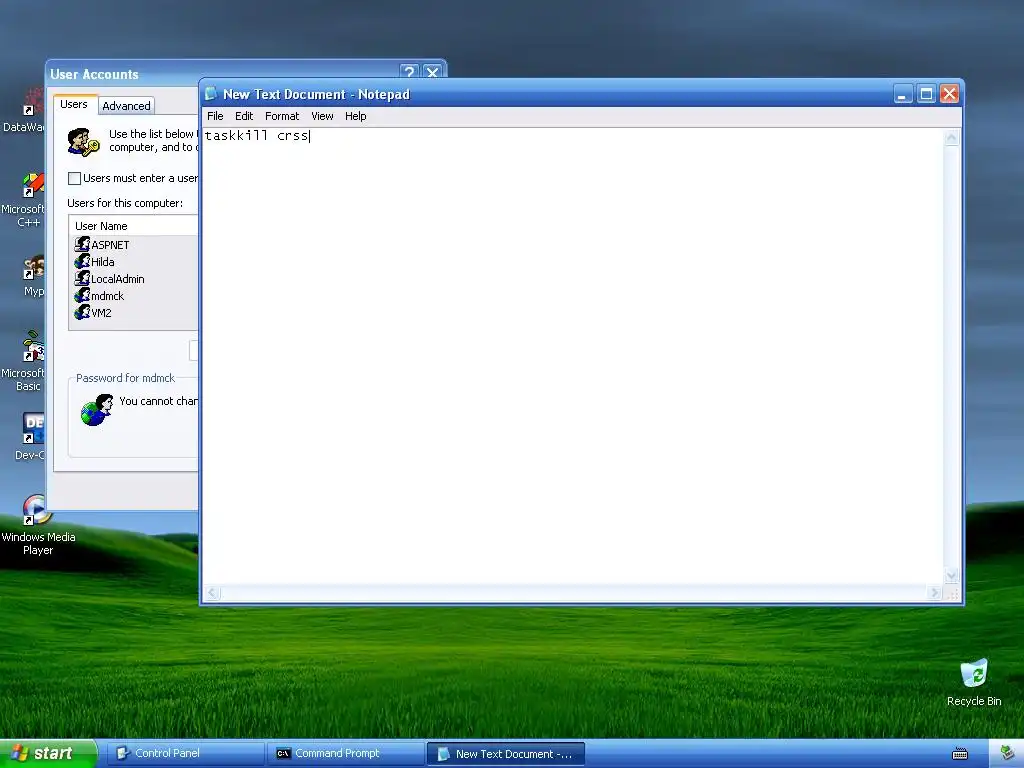Maximize the Notepad window
The width and height of the screenshot is (1024, 768).
tap(926, 94)
